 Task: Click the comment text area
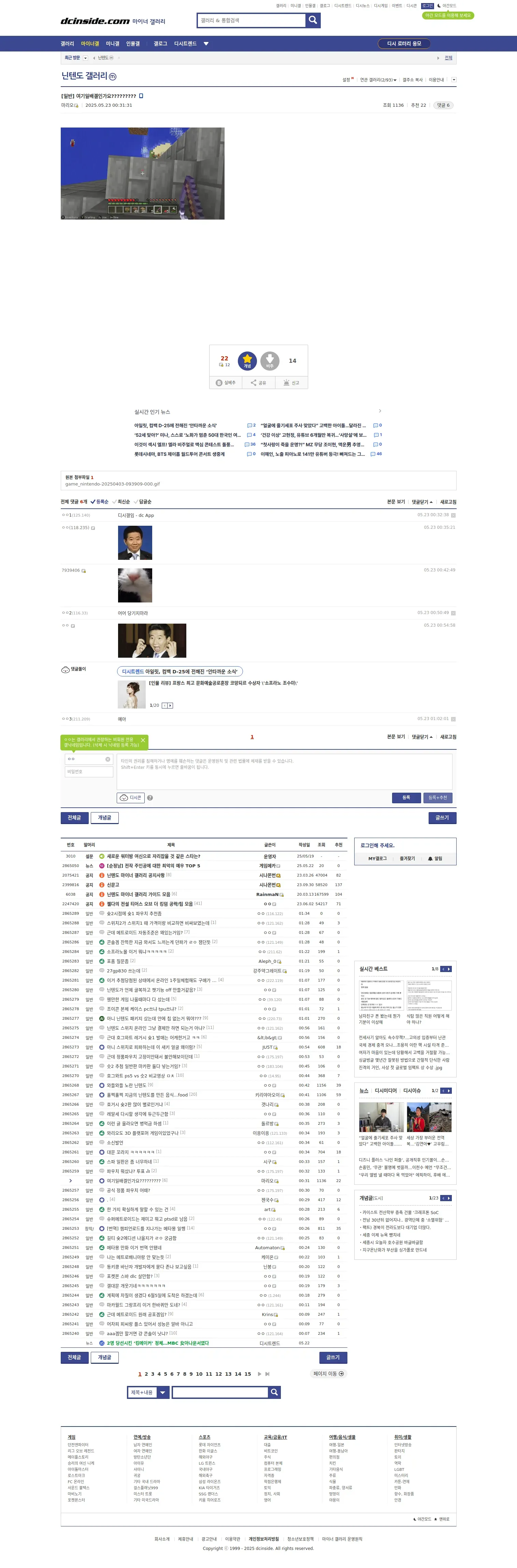coord(284,772)
